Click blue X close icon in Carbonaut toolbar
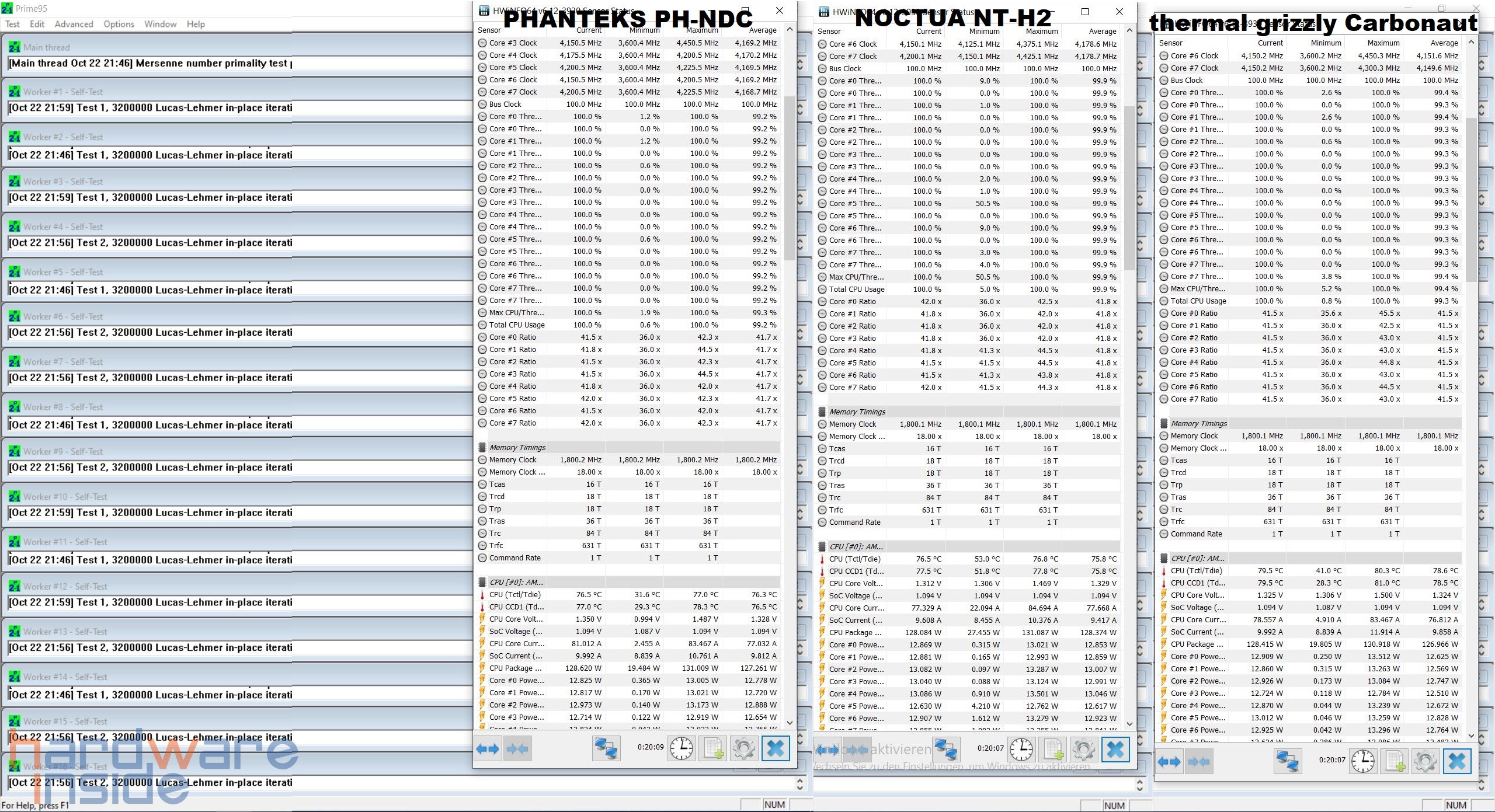The image size is (1495, 812). [1457, 761]
